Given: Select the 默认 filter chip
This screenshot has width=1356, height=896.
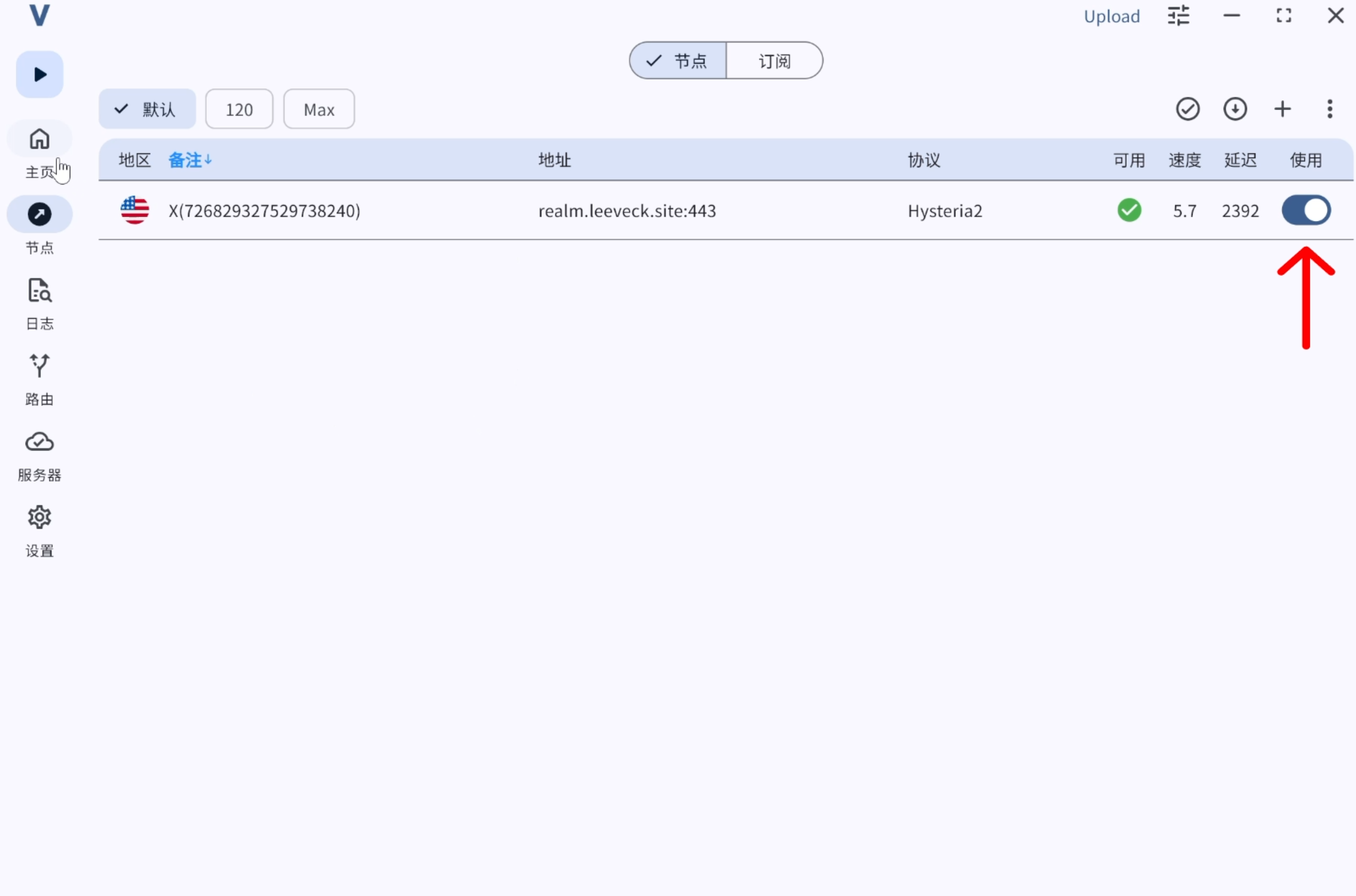Looking at the screenshot, I should pos(147,109).
